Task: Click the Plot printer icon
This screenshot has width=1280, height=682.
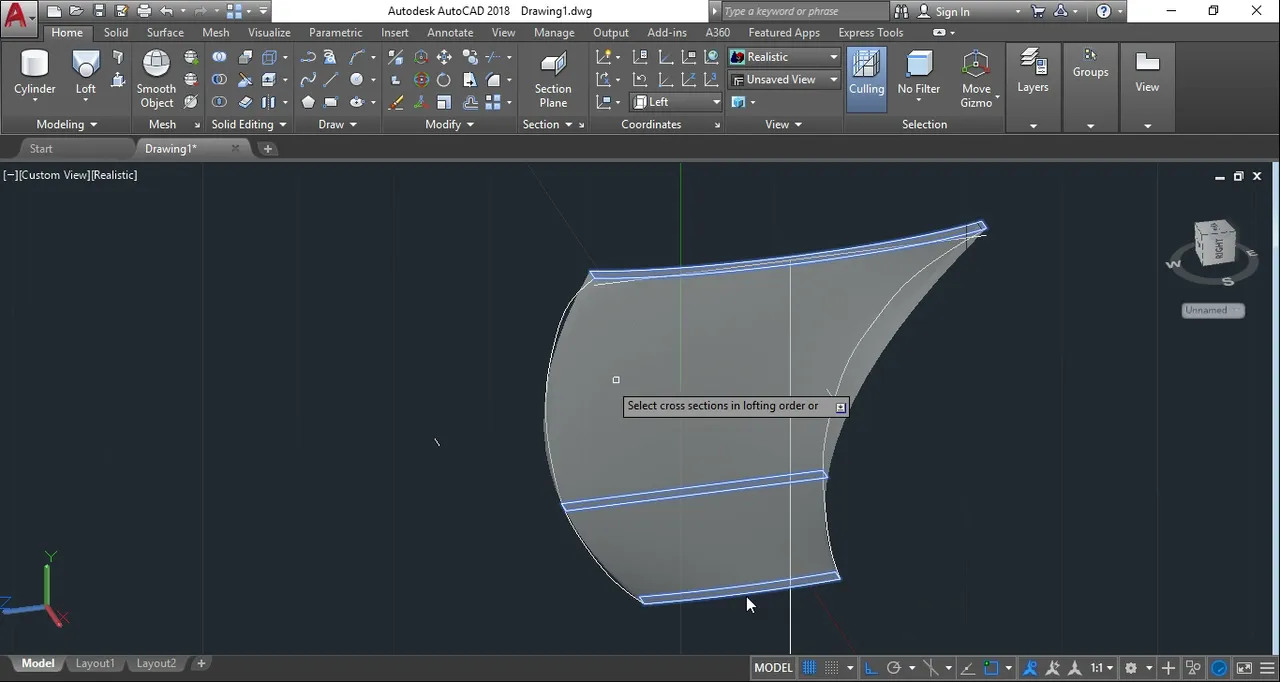Action: 144,11
